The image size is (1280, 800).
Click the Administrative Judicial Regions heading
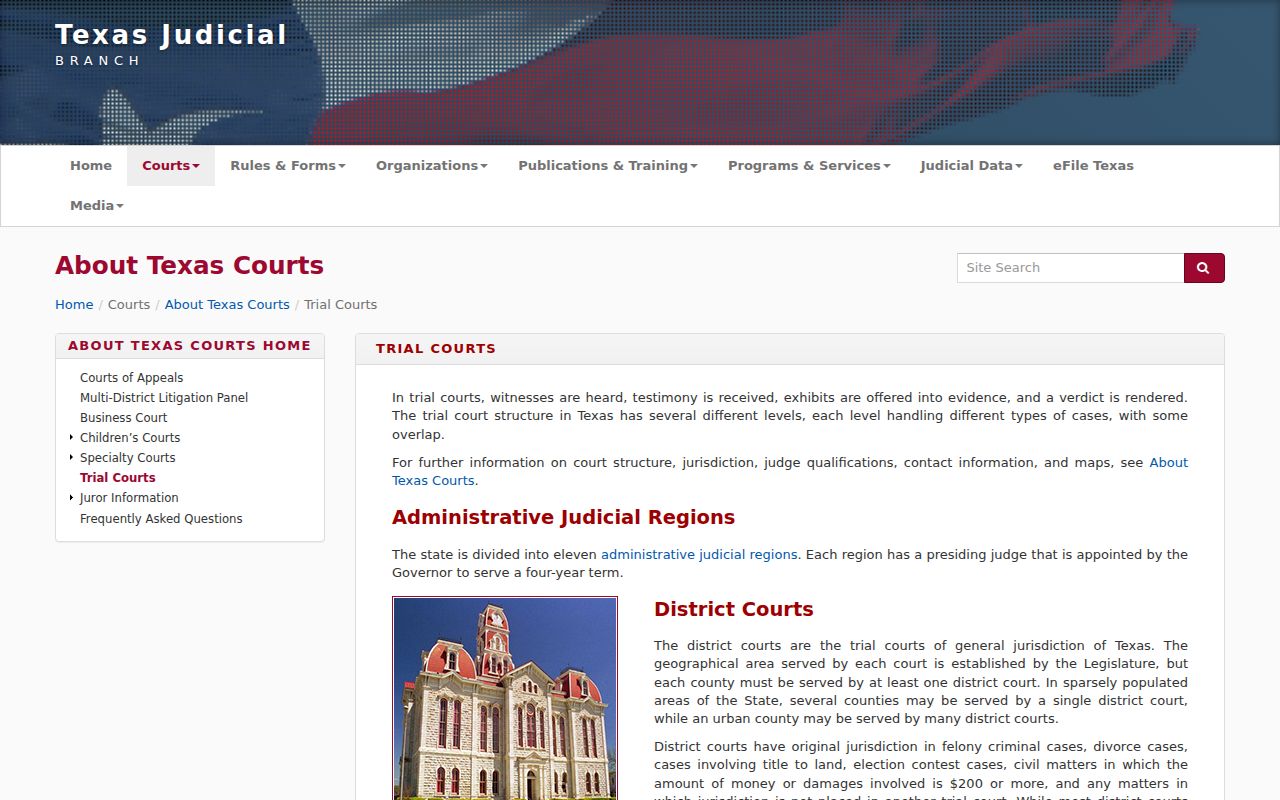pyautogui.click(x=563, y=518)
